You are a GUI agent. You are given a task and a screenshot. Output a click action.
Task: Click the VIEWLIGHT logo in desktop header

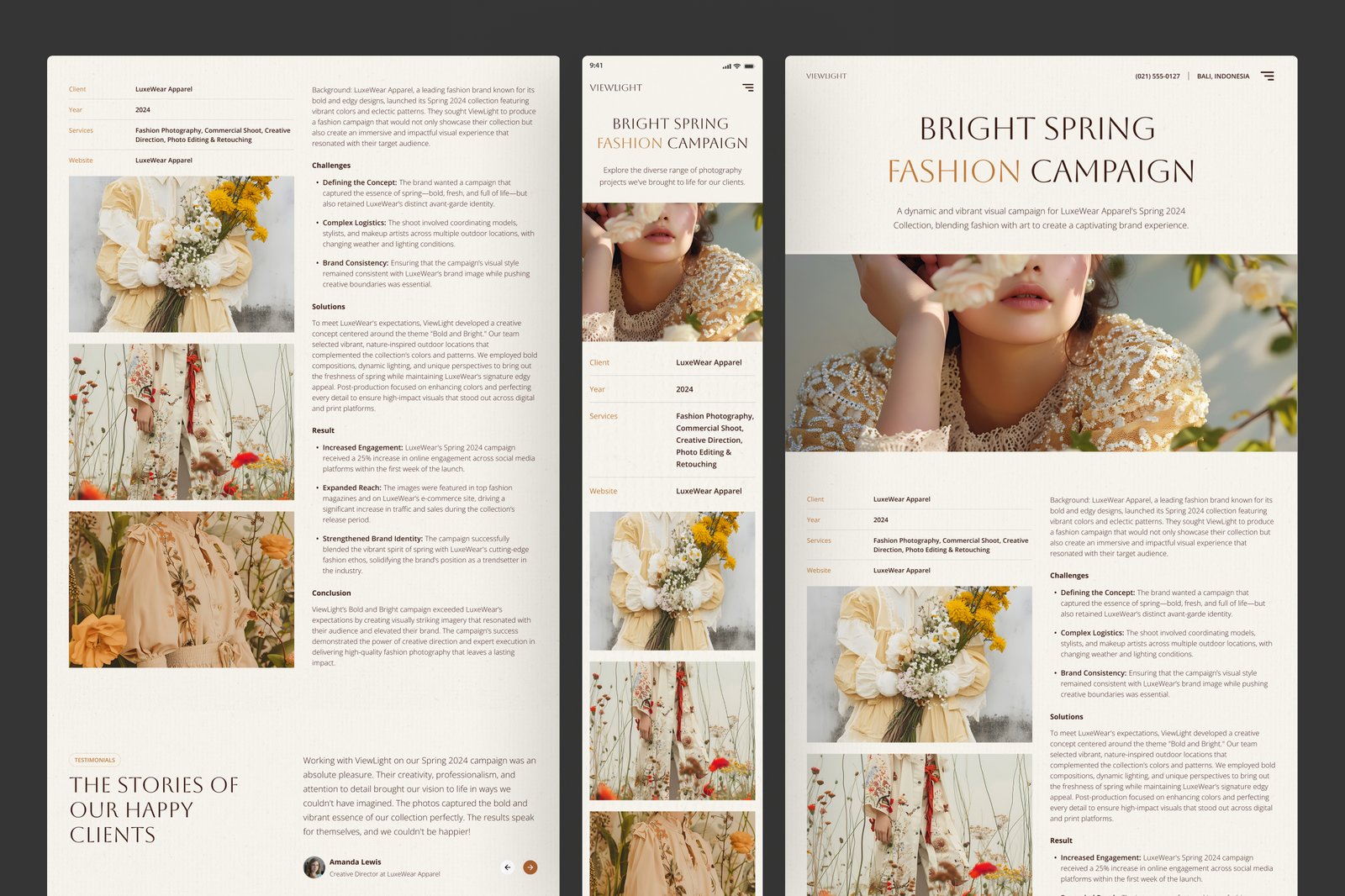point(825,76)
